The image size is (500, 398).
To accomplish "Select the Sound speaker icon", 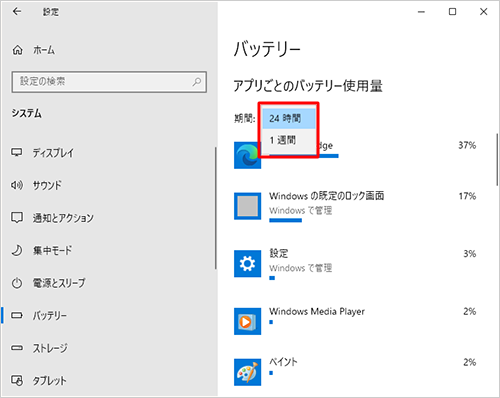I will (x=17, y=185).
